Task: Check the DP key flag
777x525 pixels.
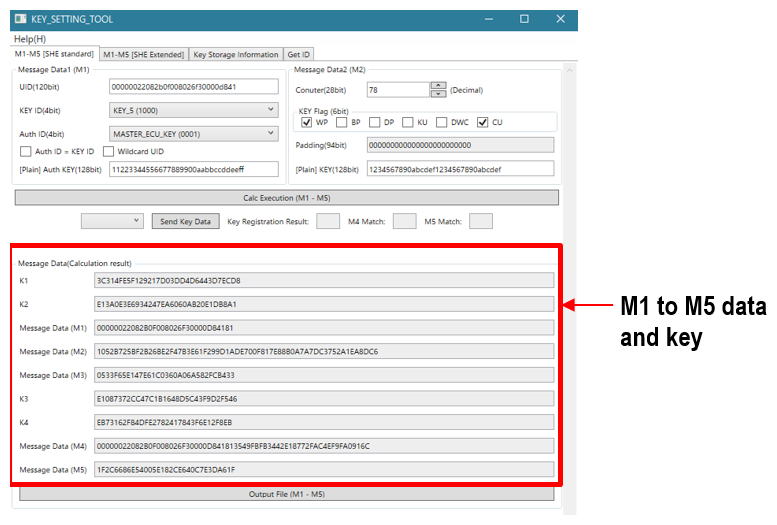Action: (x=375, y=122)
